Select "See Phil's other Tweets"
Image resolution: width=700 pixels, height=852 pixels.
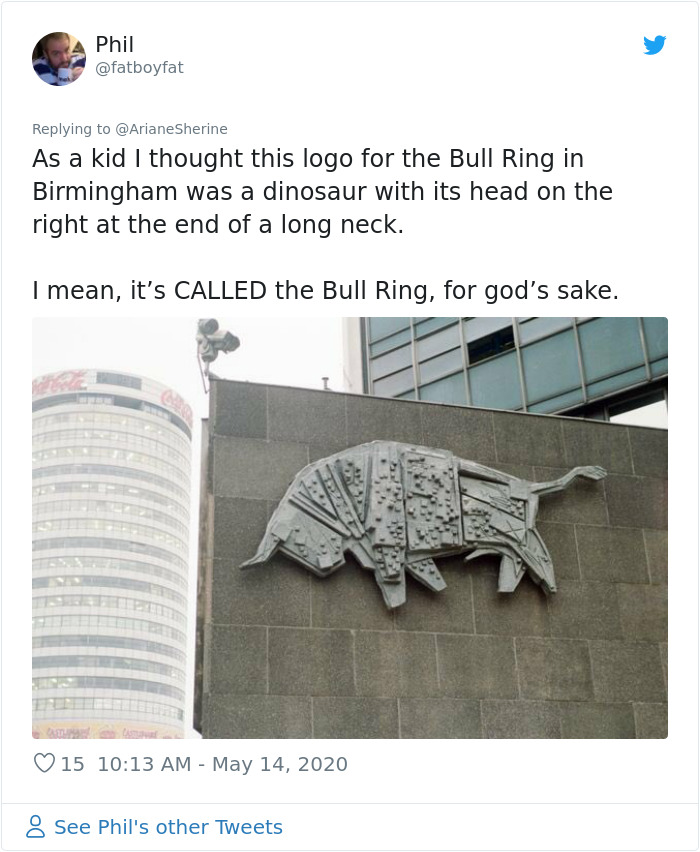point(168,827)
